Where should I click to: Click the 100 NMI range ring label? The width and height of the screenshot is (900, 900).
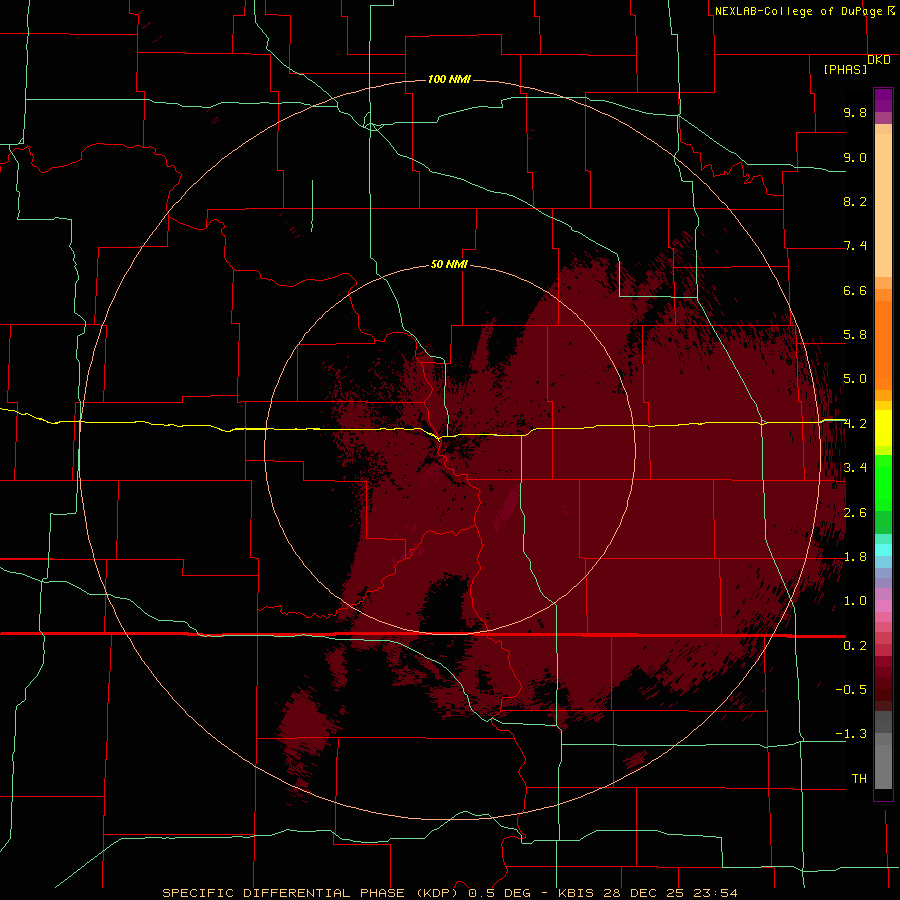[x=449, y=79]
